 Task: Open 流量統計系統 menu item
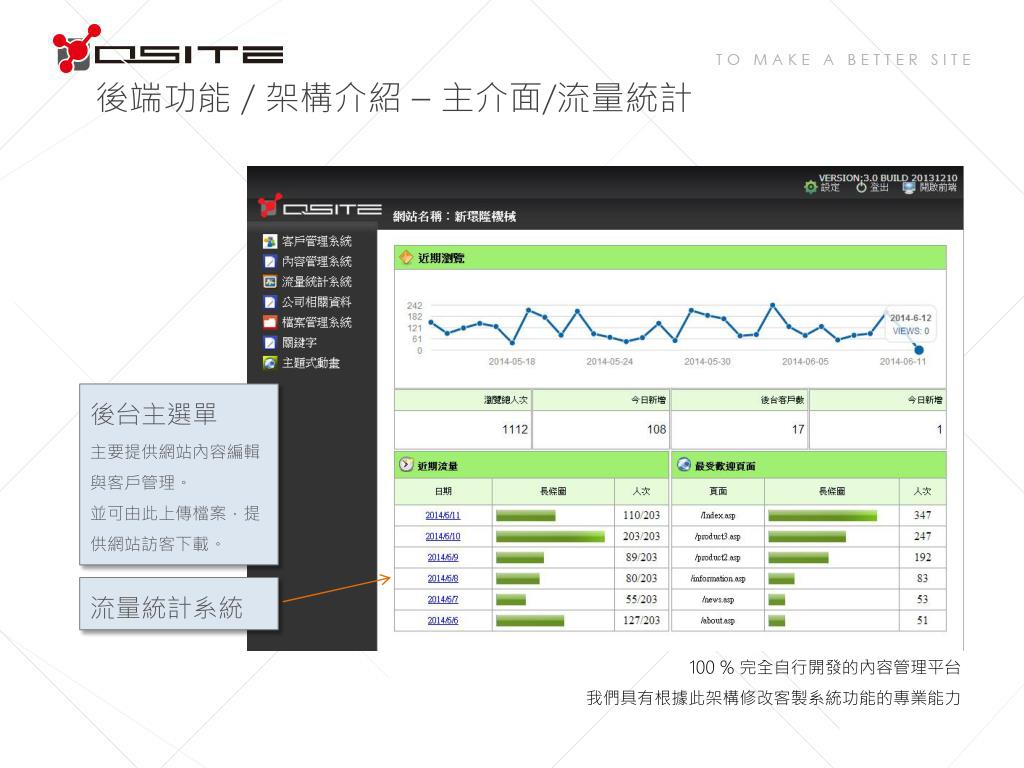[317, 282]
